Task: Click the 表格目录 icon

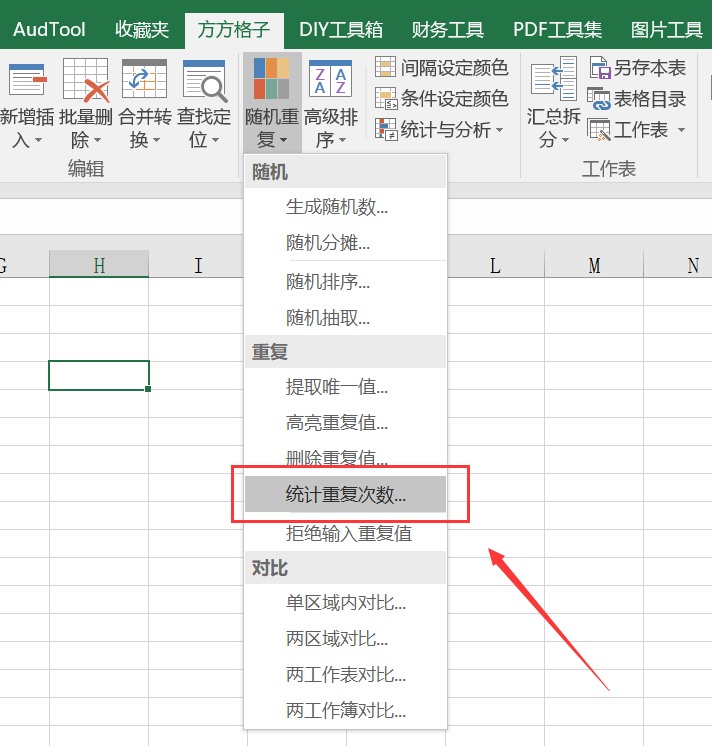Action: (599, 98)
